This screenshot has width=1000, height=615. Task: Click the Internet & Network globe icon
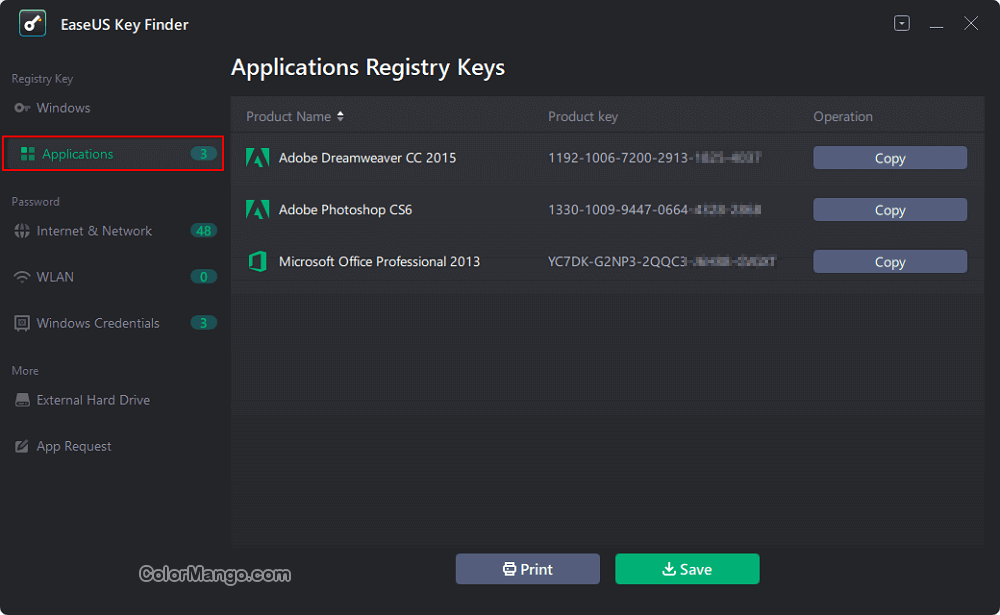tap(22, 231)
